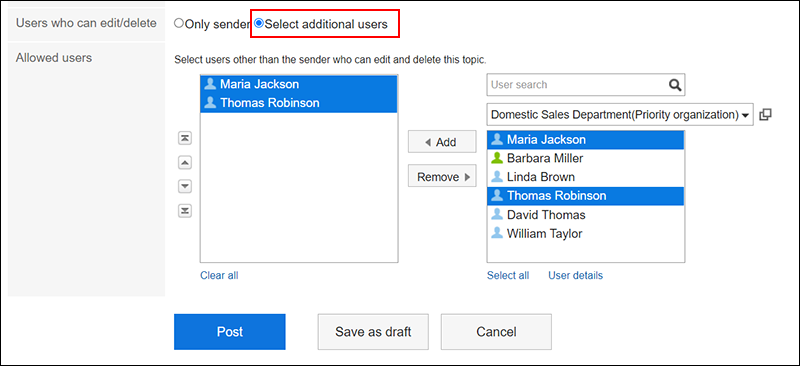Select Thomas Robinson in allowed users list
Image resolution: width=800 pixels, height=366 pixels.
[299, 103]
